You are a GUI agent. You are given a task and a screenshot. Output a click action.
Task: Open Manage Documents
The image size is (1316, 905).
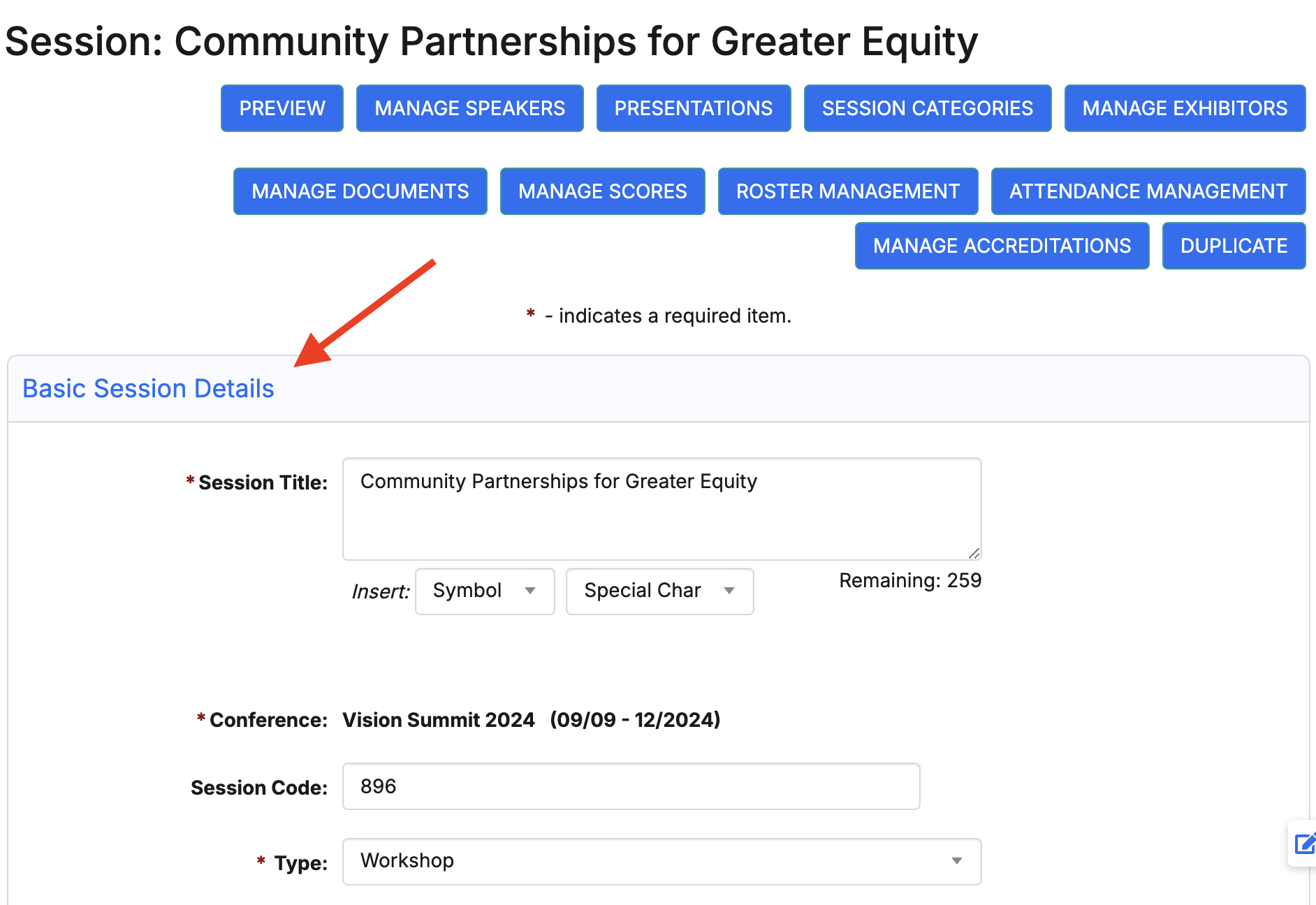click(x=360, y=191)
